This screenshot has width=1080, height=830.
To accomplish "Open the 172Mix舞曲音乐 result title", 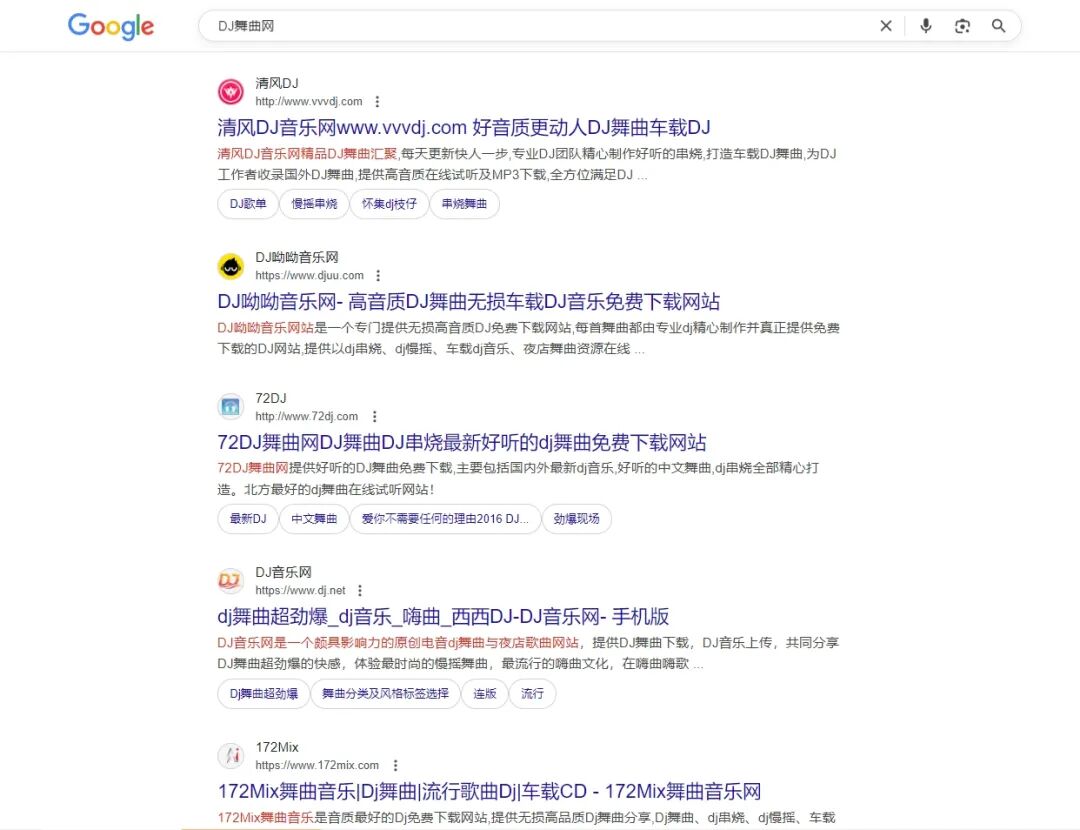I will 489,791.
